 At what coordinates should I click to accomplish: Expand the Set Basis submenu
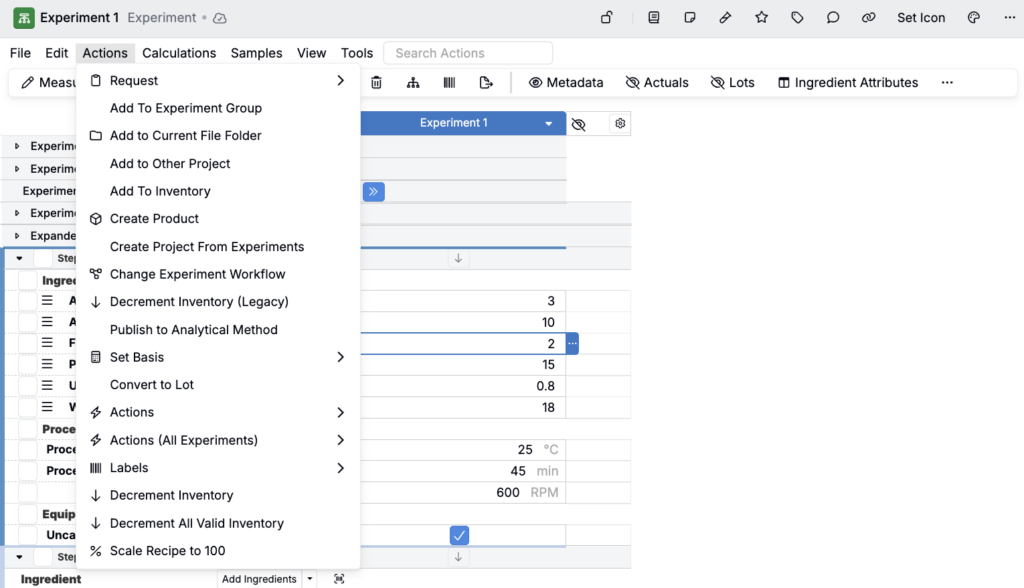coord(340,357)
